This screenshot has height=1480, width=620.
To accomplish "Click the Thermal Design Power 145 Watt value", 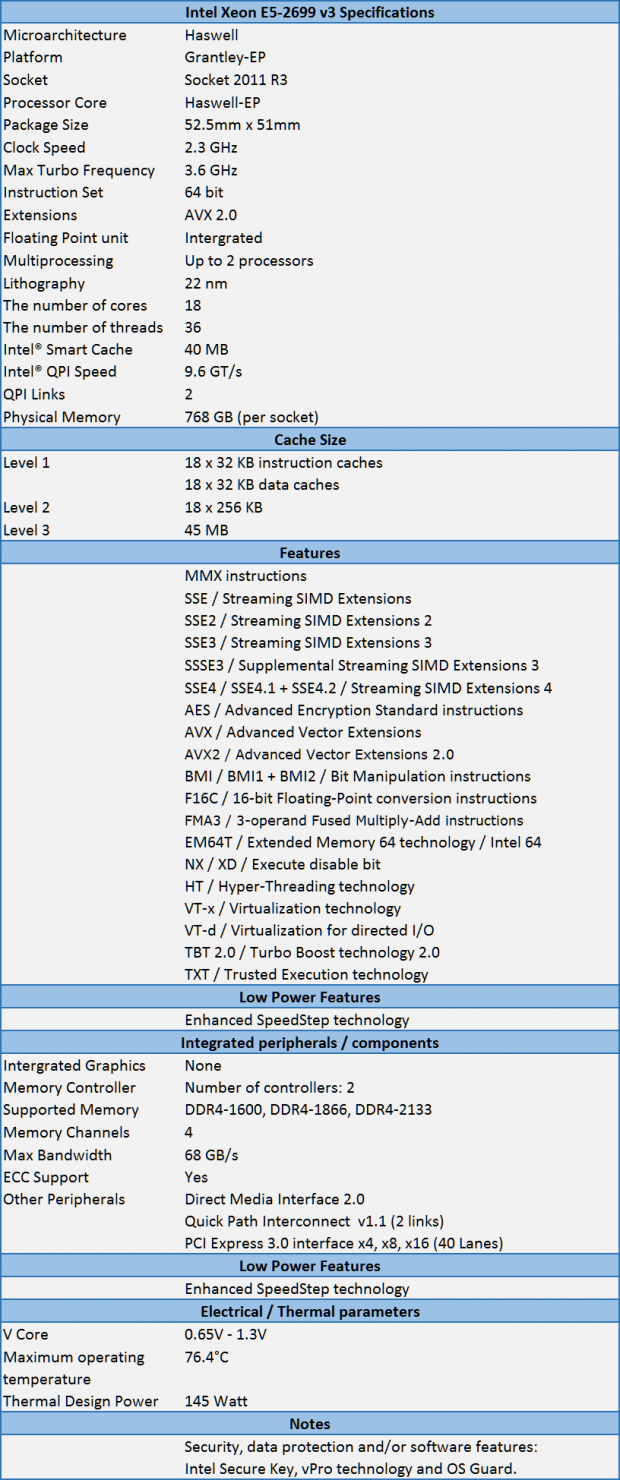I will coord(216,1401).
